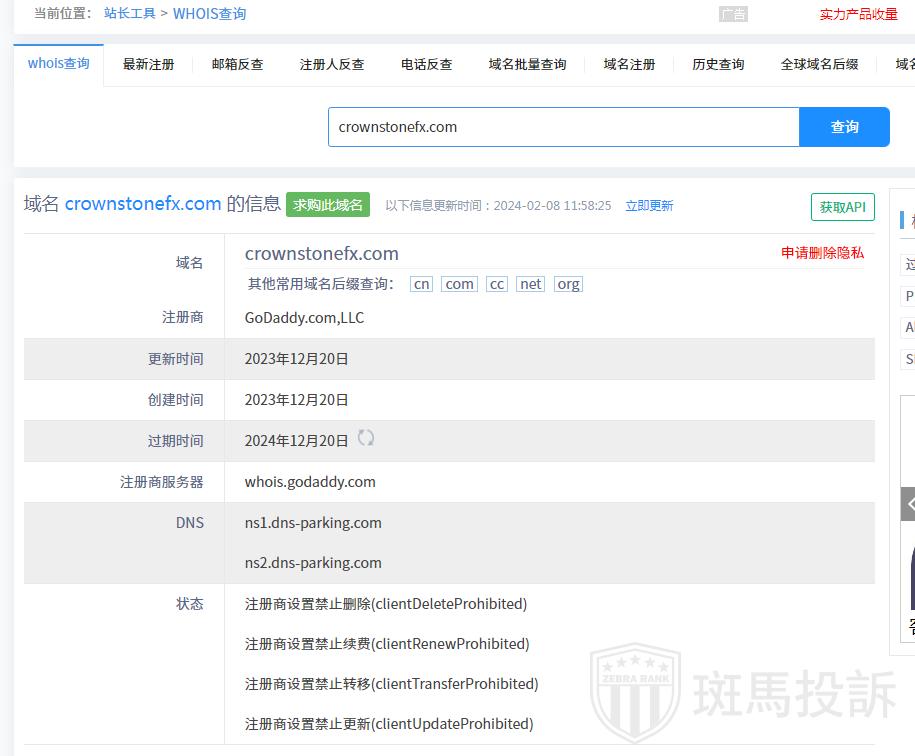Check the net domain suffix
This screenshot has width=915, height=756.
[531, 284]
